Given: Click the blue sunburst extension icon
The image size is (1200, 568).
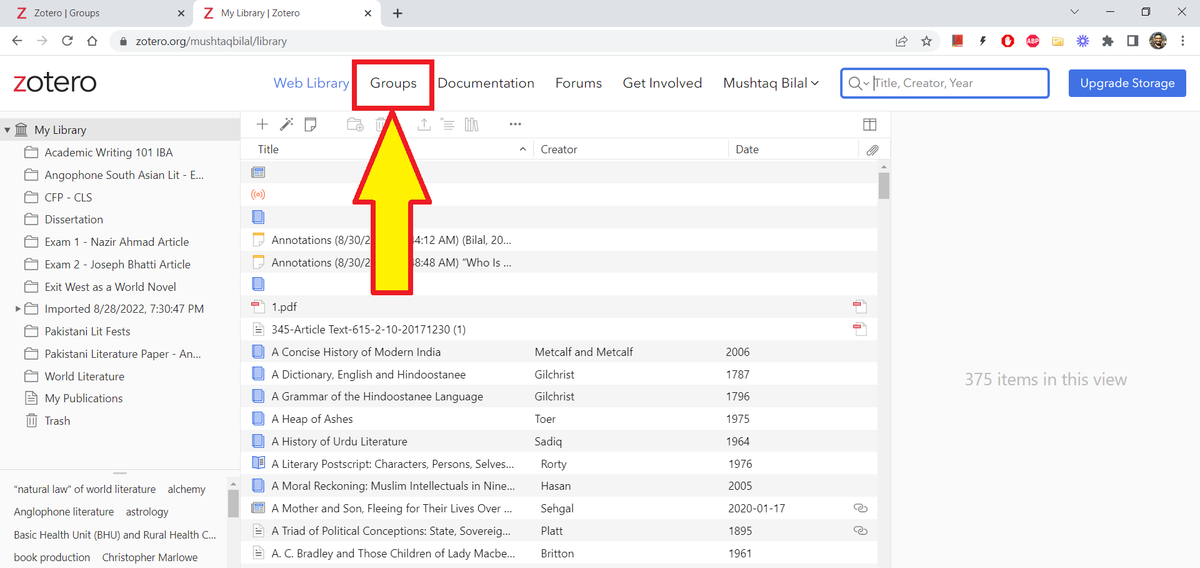Looking at the screenshot, I should pyautogui.click(x=1082, y=41).
